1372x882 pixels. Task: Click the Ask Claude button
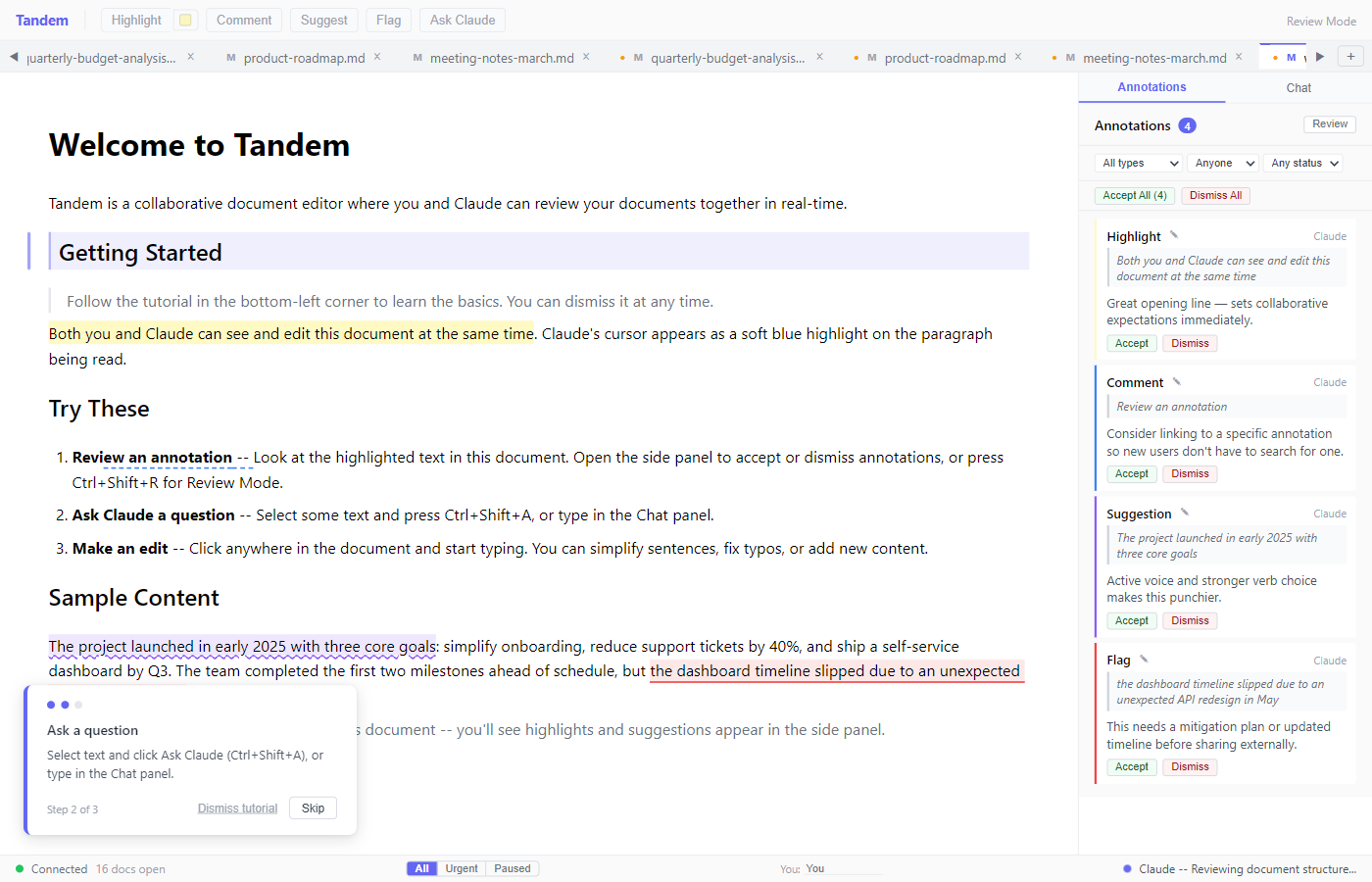[x=462, y=20]
